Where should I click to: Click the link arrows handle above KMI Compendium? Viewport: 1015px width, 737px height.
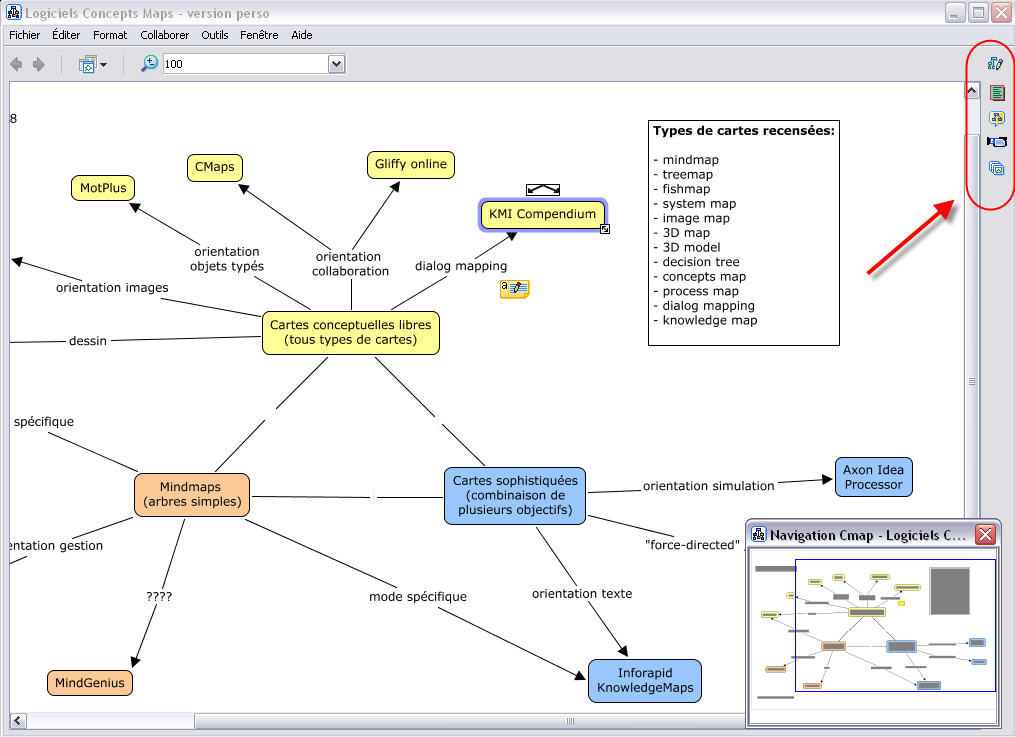coord(543,189)
